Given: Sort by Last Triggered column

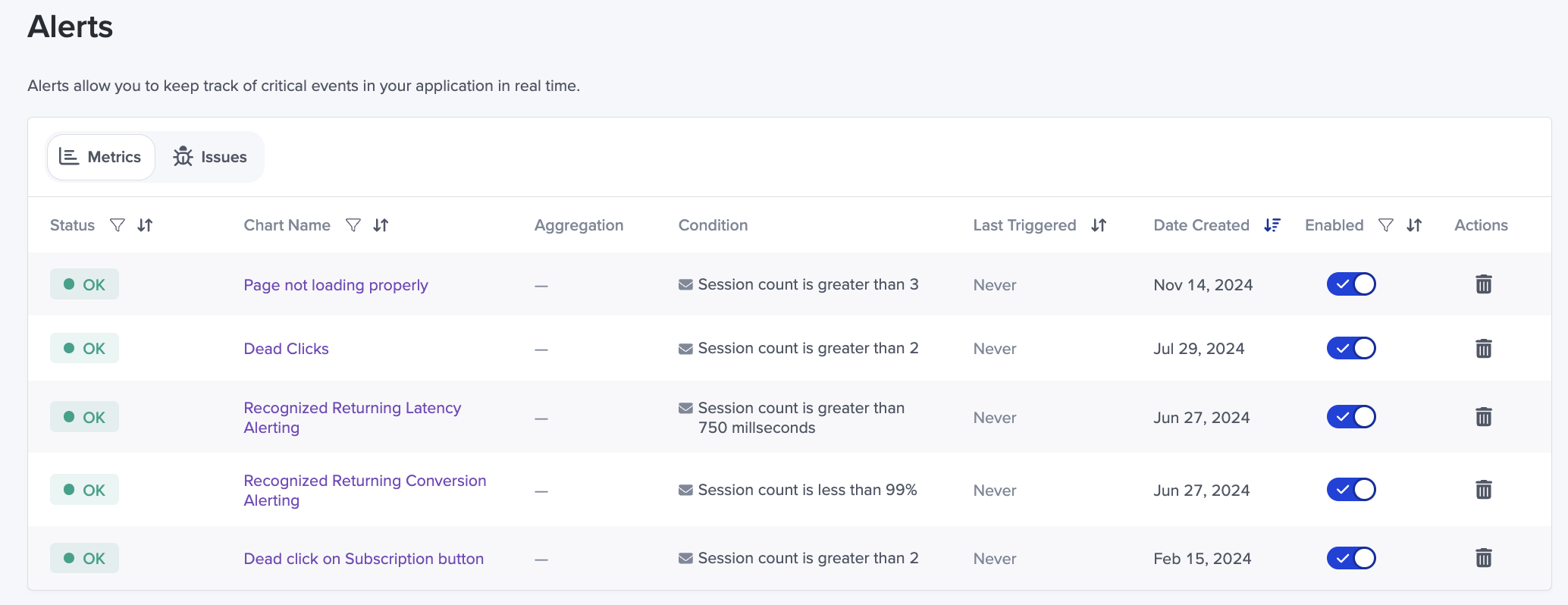Looking at the screenshot, I should (x=1099, y=225).
